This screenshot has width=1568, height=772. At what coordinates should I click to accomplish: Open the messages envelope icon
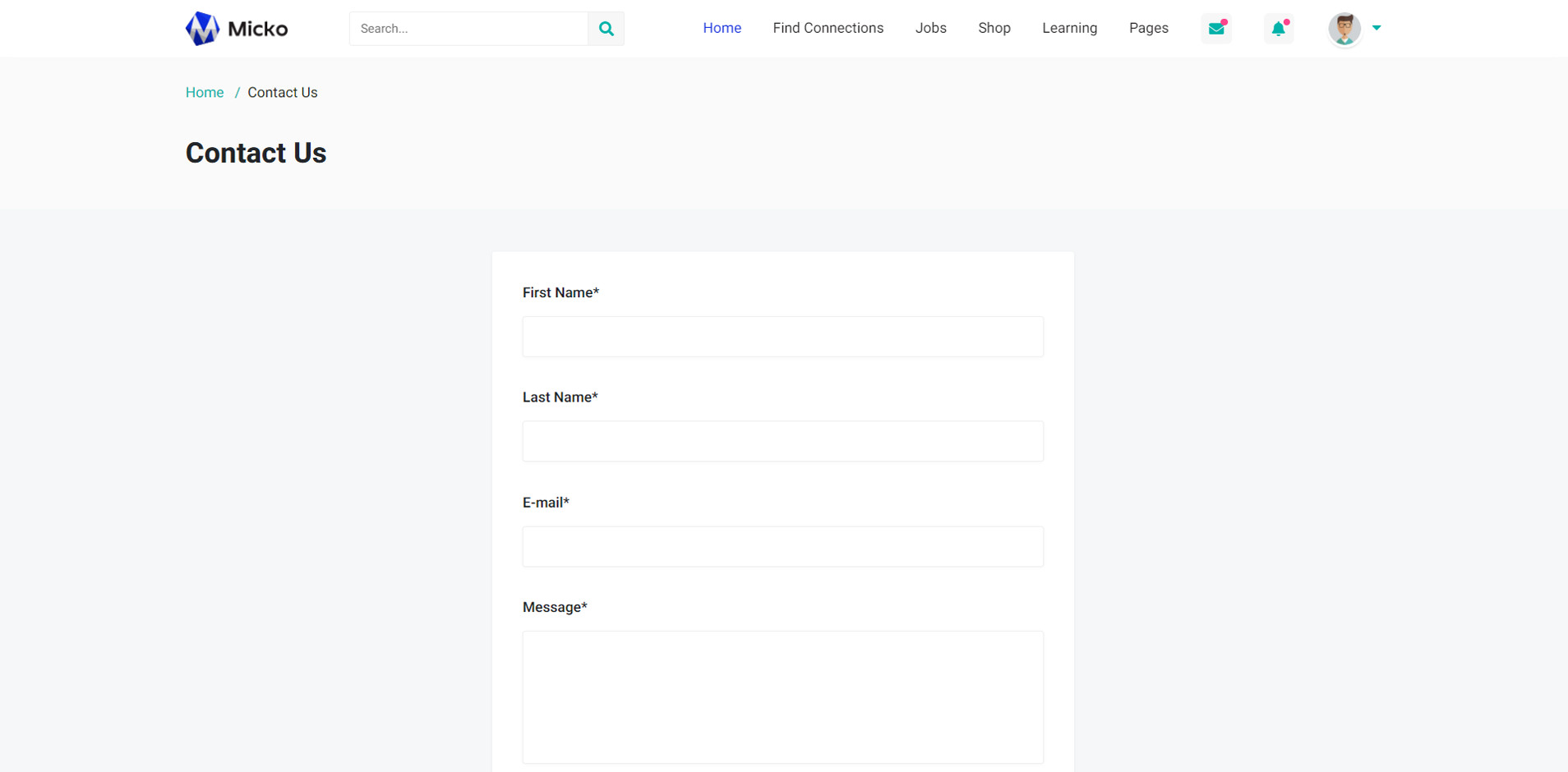pyautogui.click(x=1216, y=29)
